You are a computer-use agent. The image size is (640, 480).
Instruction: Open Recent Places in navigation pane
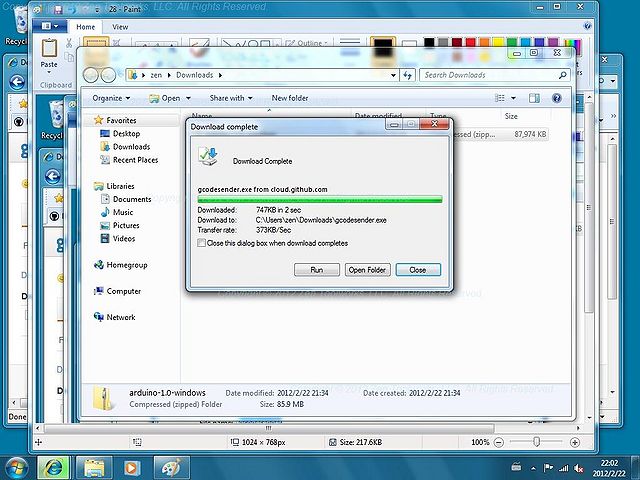click(129, 160)
